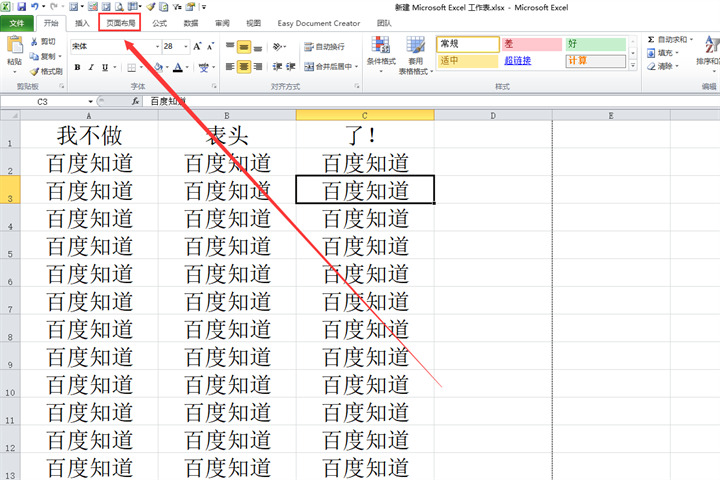Viewport: 720px width, 480px height.
Task: Click the phonetic guide 文 icon
Action: (x=203, y=68)
